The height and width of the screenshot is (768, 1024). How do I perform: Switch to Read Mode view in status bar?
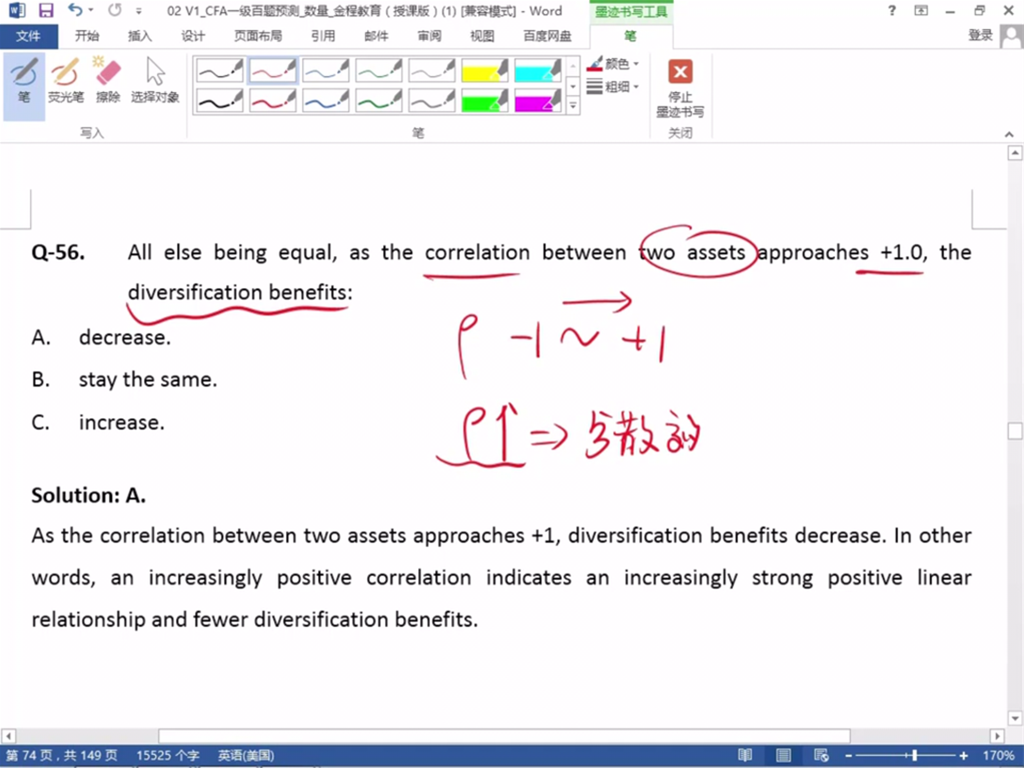point(745,756)
